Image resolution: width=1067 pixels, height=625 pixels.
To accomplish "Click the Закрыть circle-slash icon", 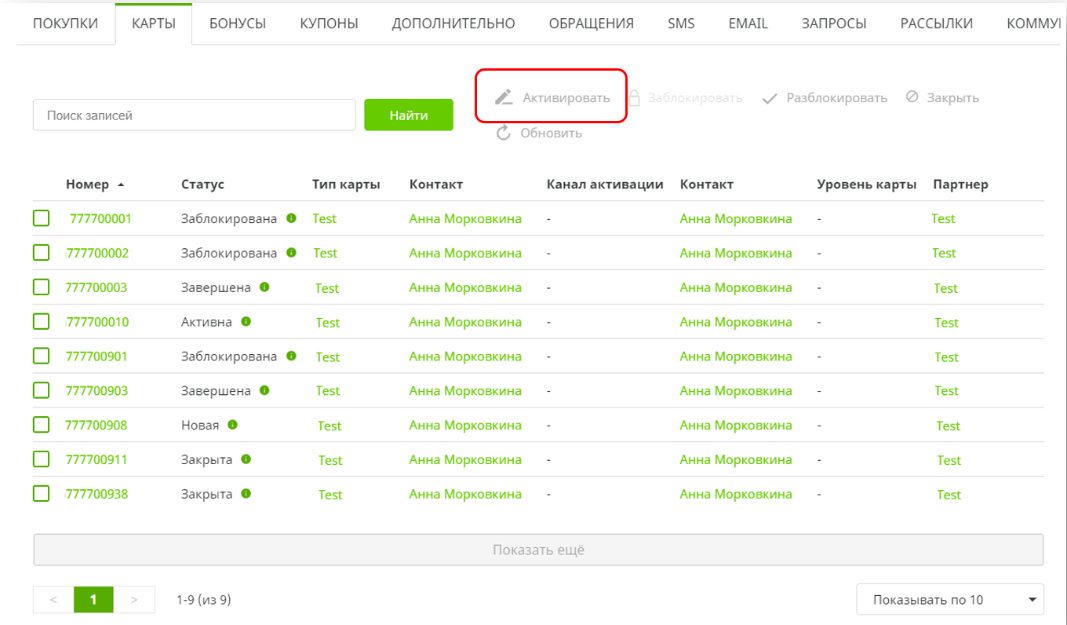I will coord(912,97).
